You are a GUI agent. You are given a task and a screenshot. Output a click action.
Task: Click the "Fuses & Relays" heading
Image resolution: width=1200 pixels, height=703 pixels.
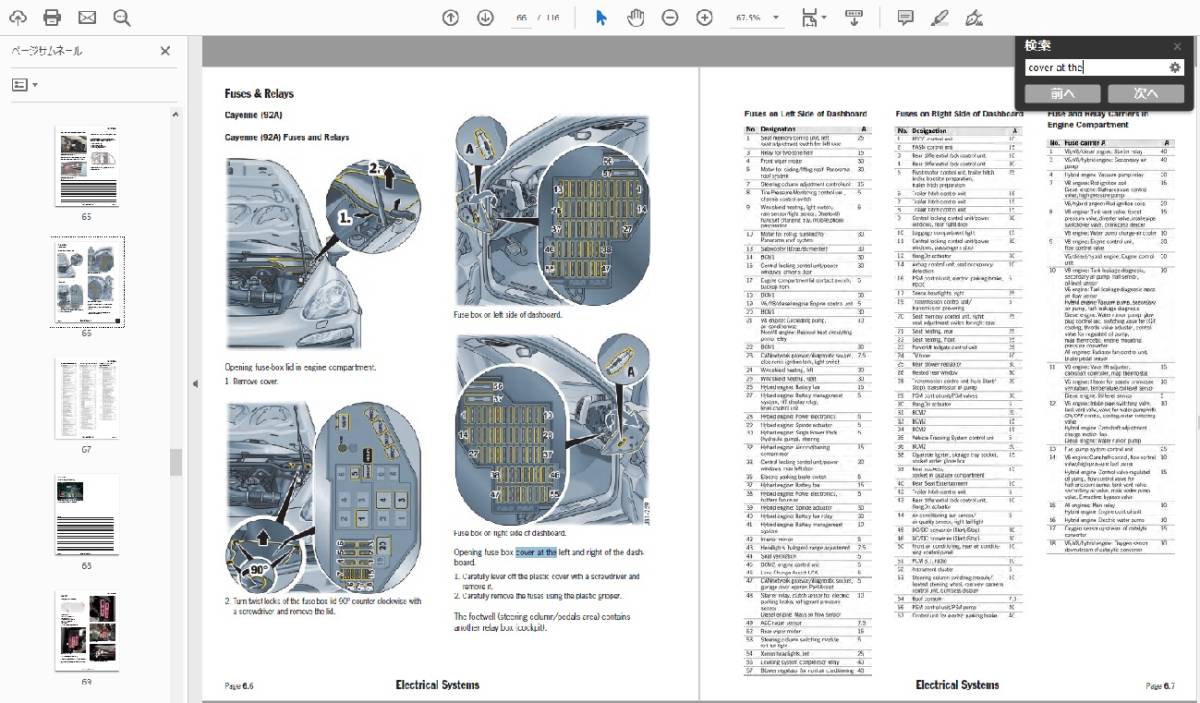pyautogui.click(x=259, y=94)
